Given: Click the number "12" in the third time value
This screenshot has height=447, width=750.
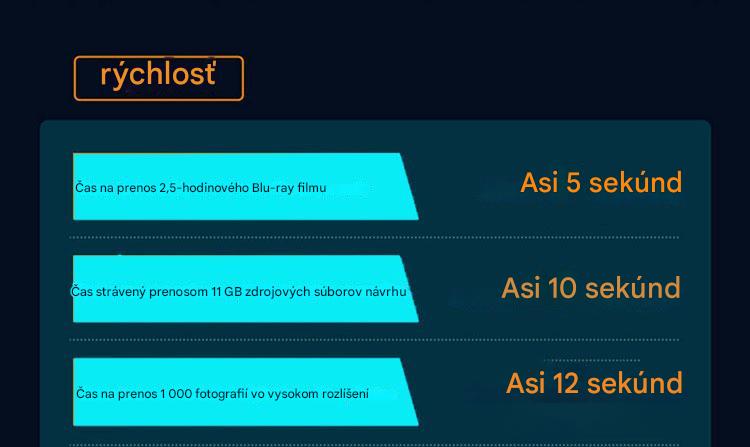Looking at the screenshot, I should coord(565,383).
